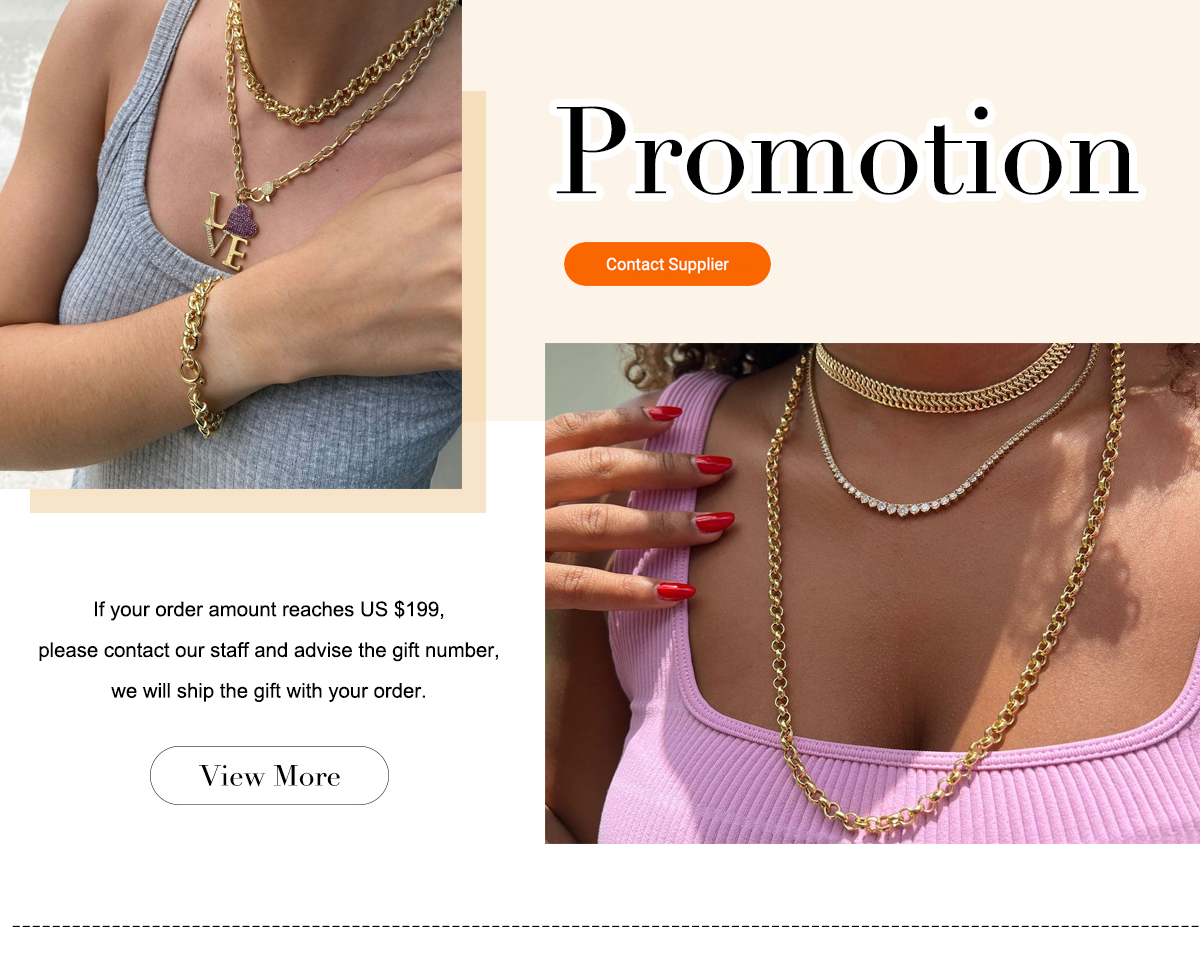
Task: Click the 'order amount reaches US $199' line
Action: coord(268,609)
